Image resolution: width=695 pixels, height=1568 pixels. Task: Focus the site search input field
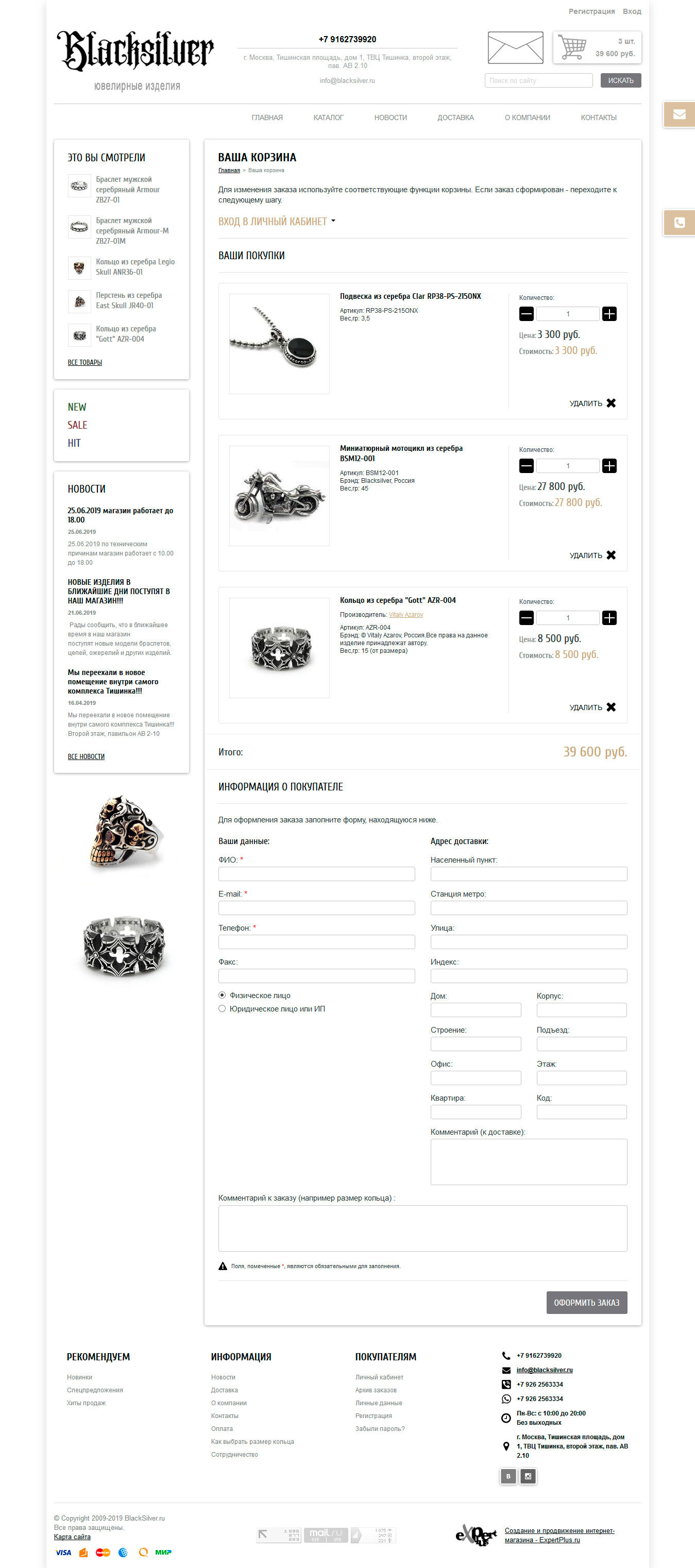coord(538,80)
